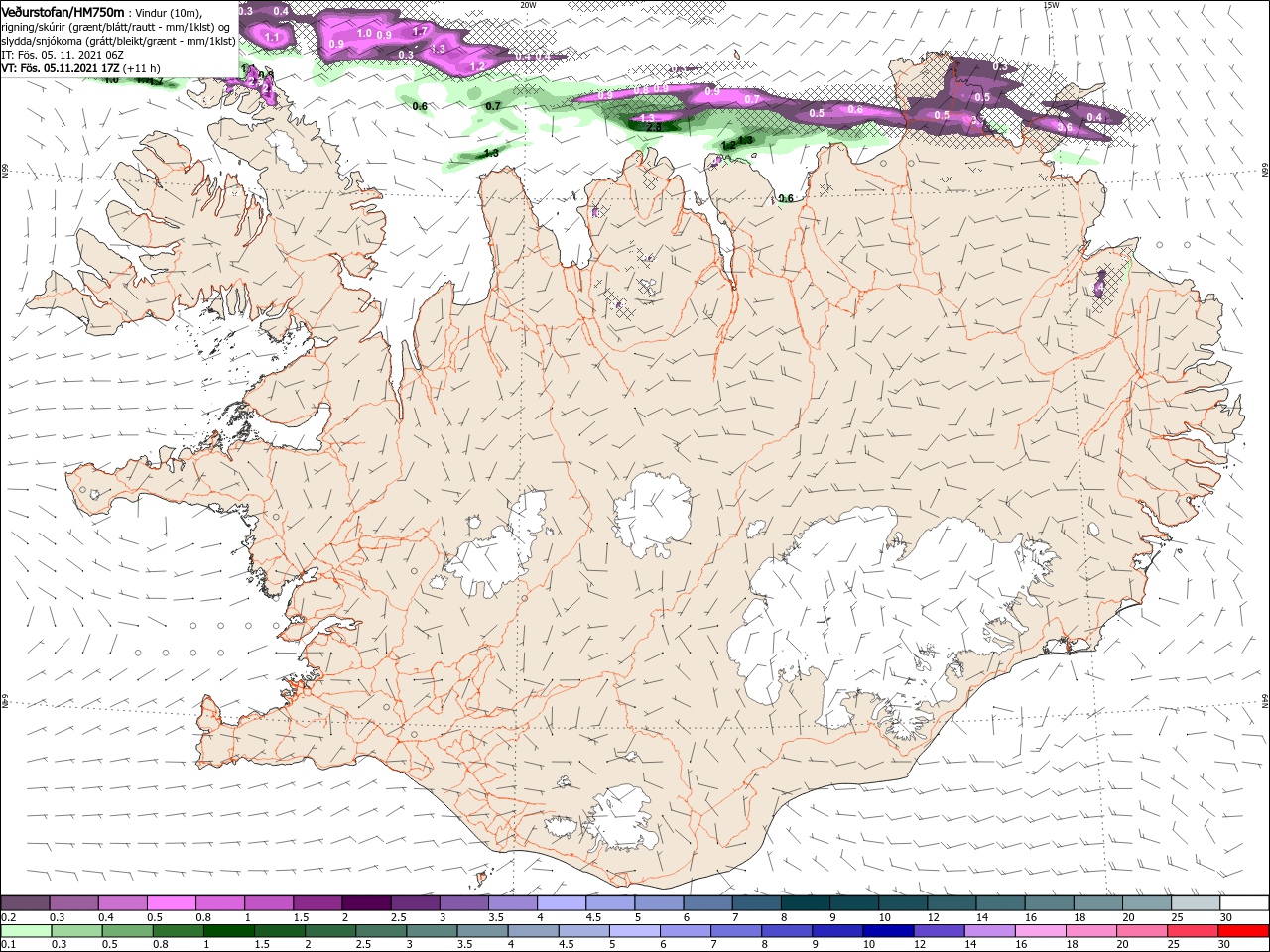The image size is (1270, 952).
Task: Pick the top legend swatch between 0.5 and 0.8
Action: click(171, 903)
